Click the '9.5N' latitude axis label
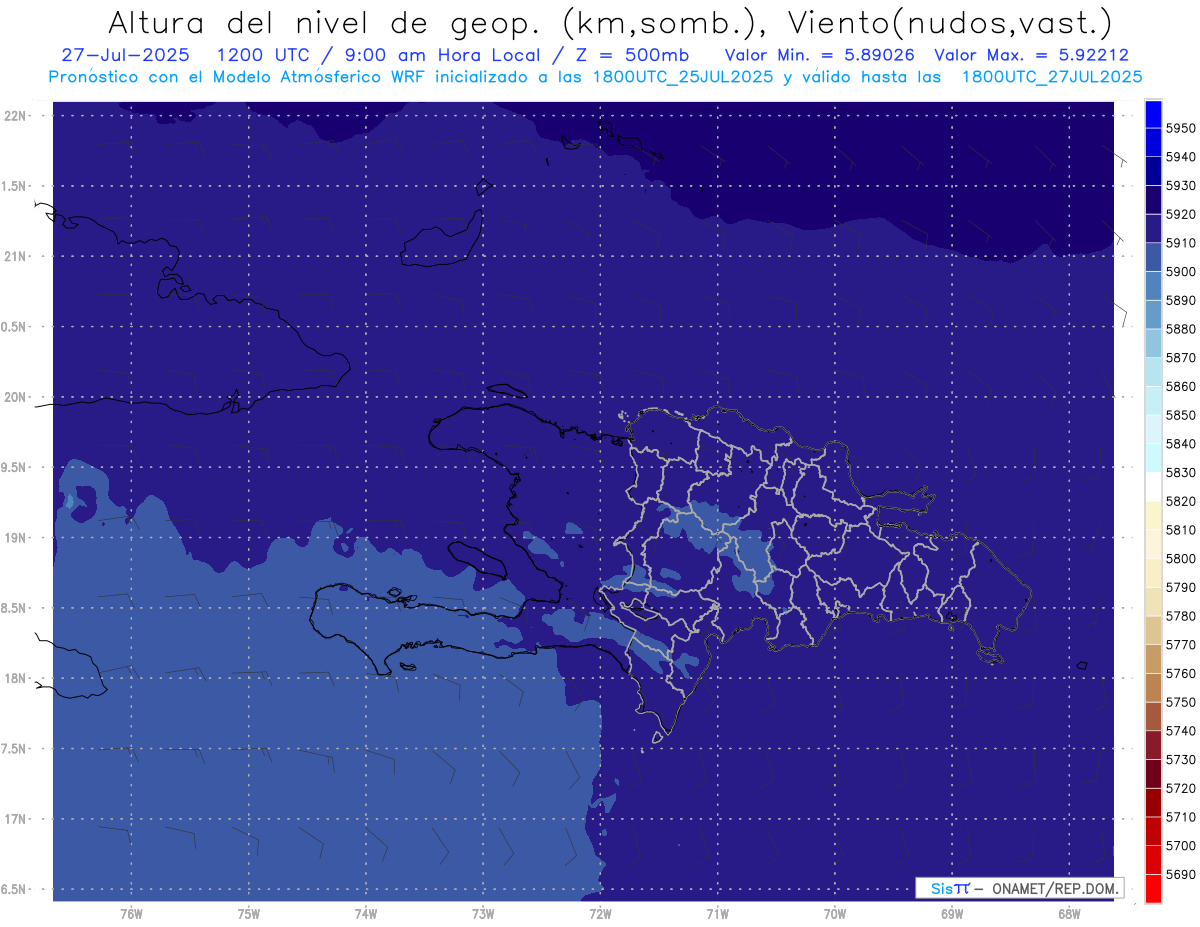This screenshot has width=1200, height=927. click(15, 467)
